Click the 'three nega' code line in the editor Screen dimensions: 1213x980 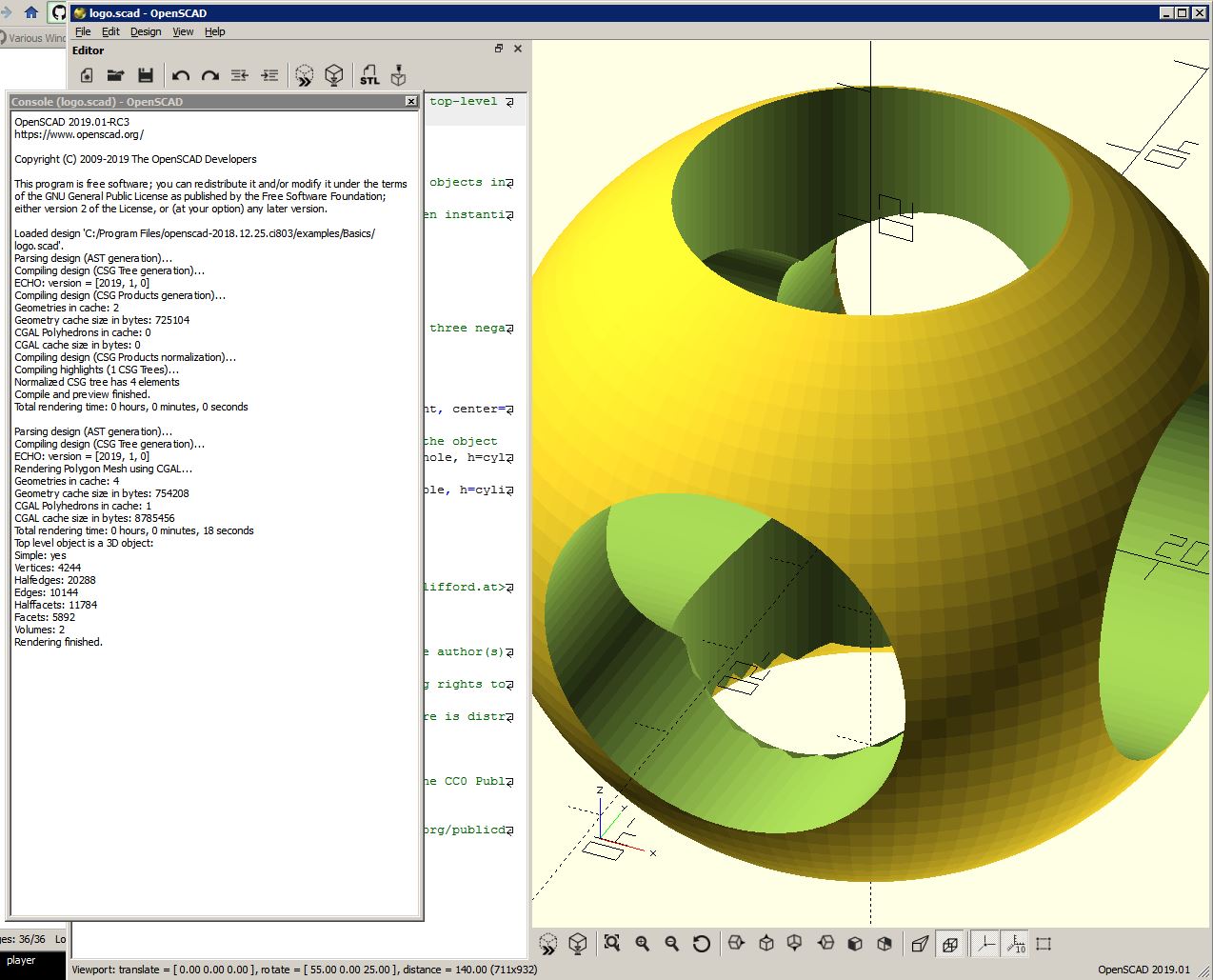click(467, 328)
